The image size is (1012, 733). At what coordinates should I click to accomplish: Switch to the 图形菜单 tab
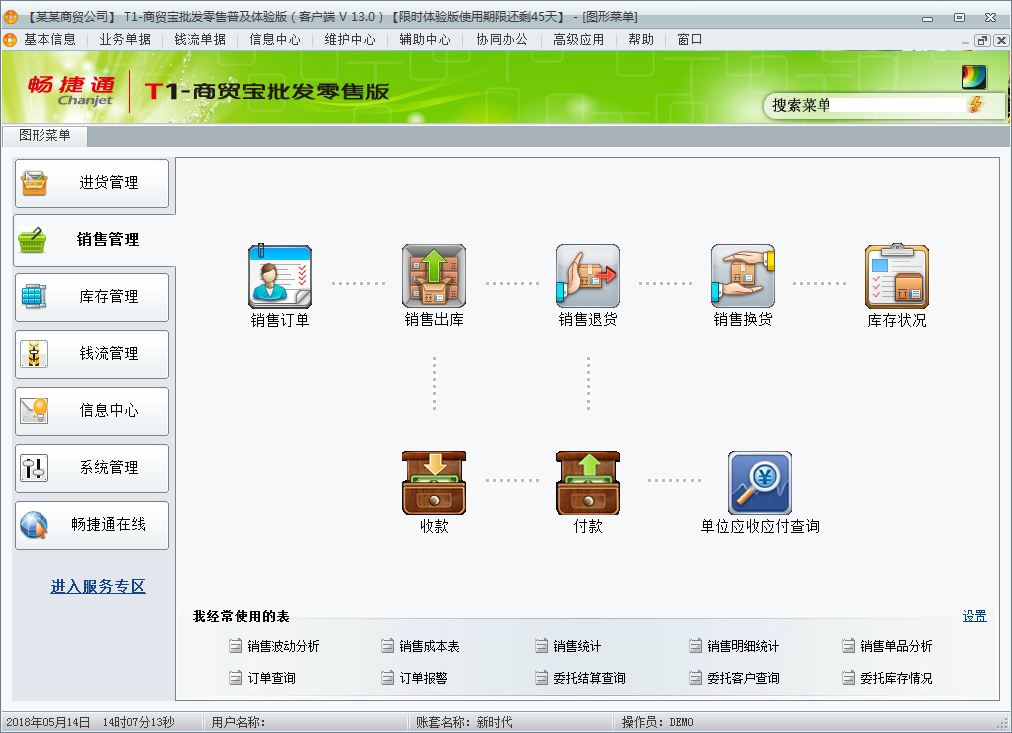[45, 136]
